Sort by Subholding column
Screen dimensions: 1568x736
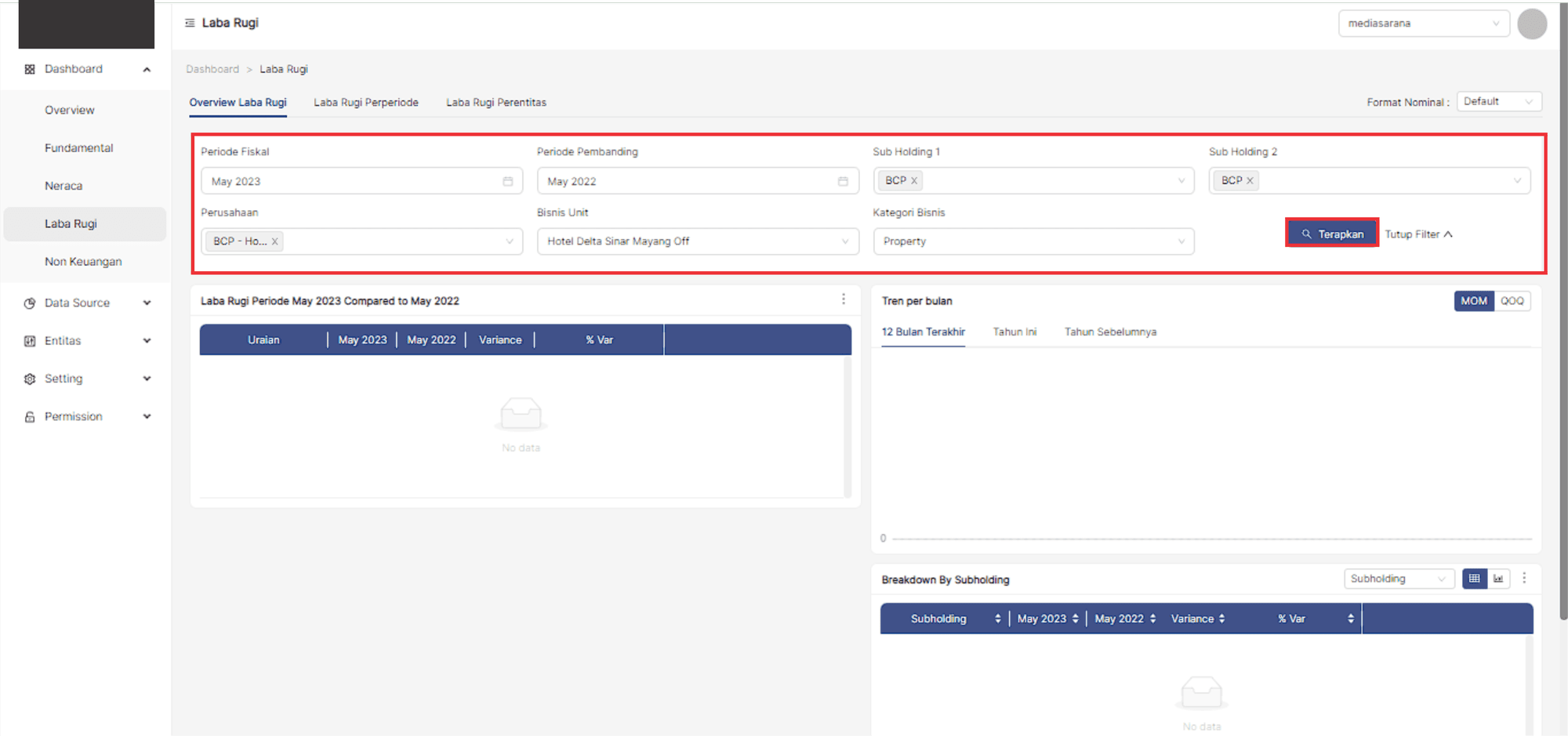tap(997, 618)
